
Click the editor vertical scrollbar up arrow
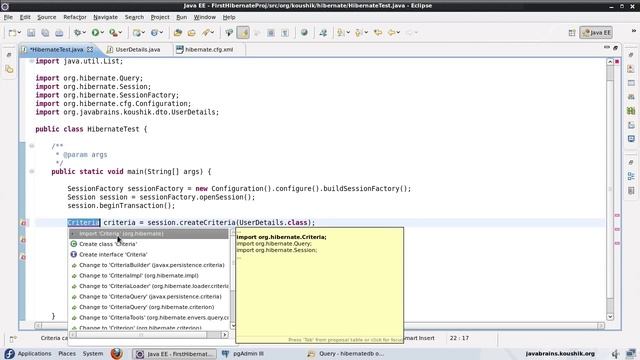(610, 62)
